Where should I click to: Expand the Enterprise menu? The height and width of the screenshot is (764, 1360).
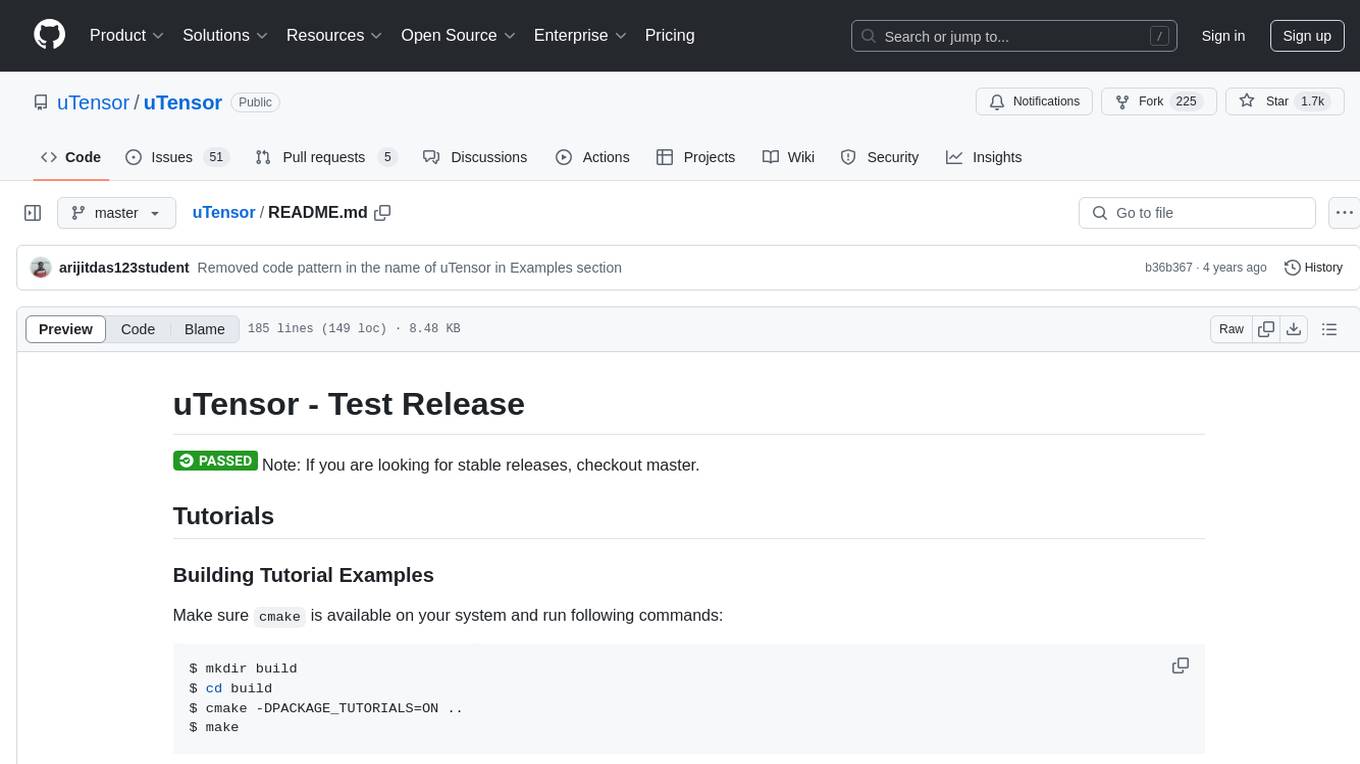tap(580, 35)
